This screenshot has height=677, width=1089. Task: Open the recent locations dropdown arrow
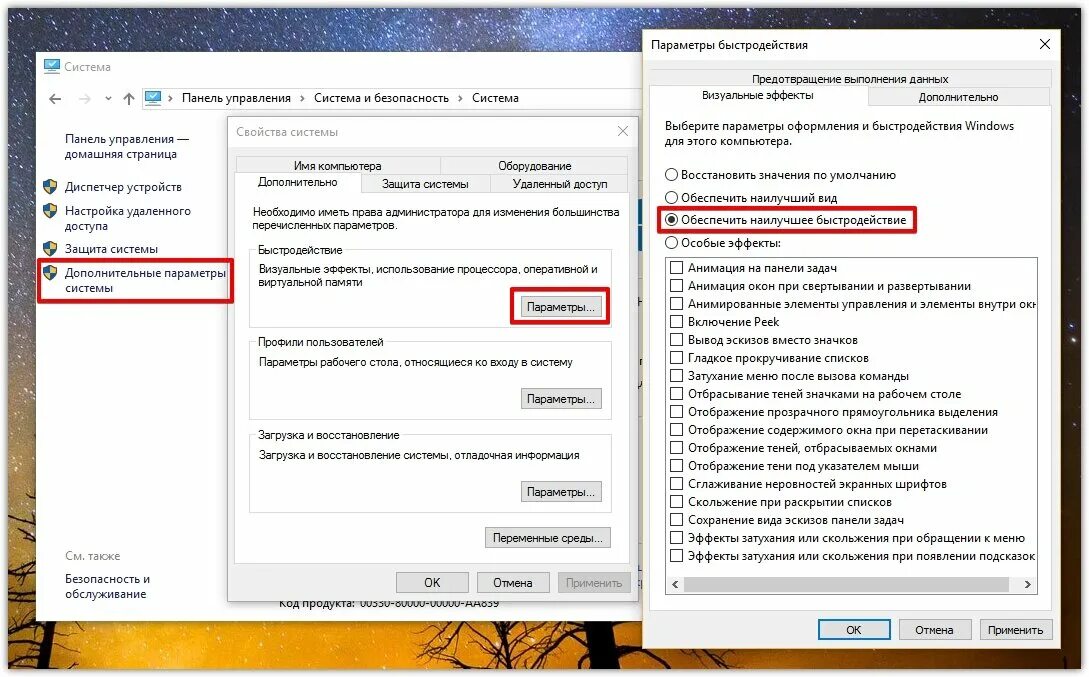(108, 99)
